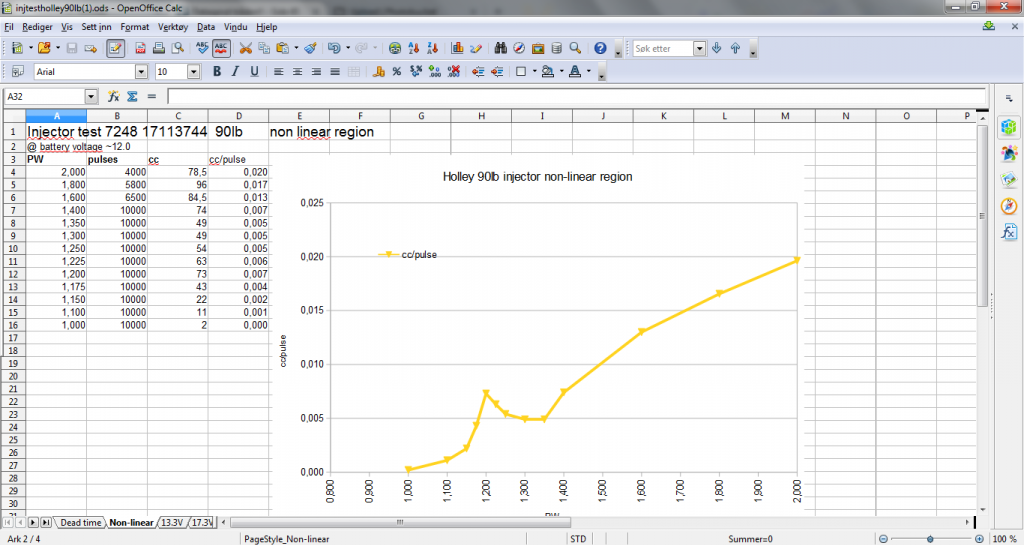1024x545 pixels.
Task: Paste from the clipboard
Action: click(x=283, y=48)
